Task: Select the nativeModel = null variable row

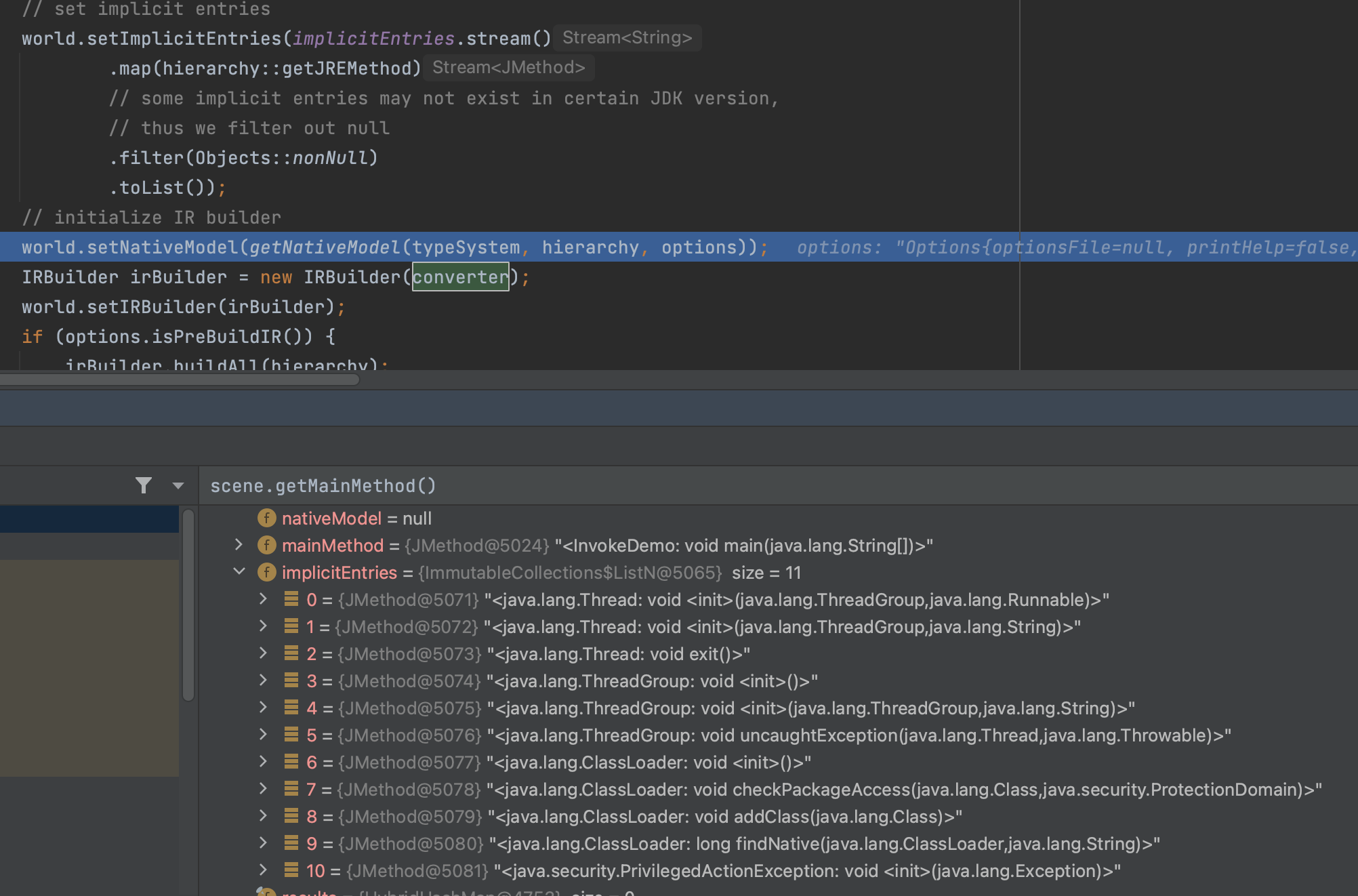Action: click(x=778, y=518)
